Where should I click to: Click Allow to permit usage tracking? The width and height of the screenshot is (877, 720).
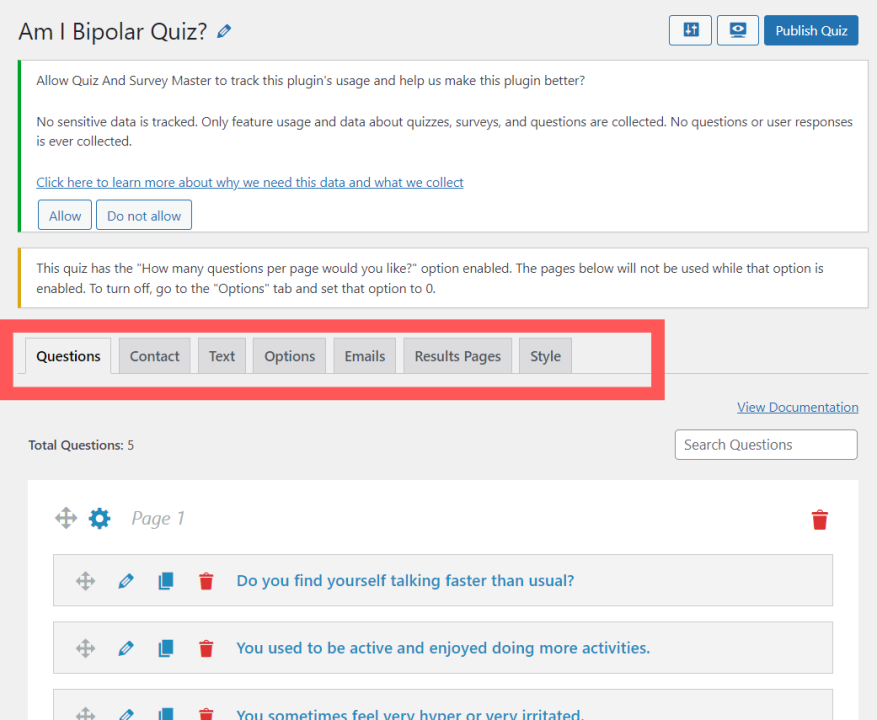click(x=64, y=214)
